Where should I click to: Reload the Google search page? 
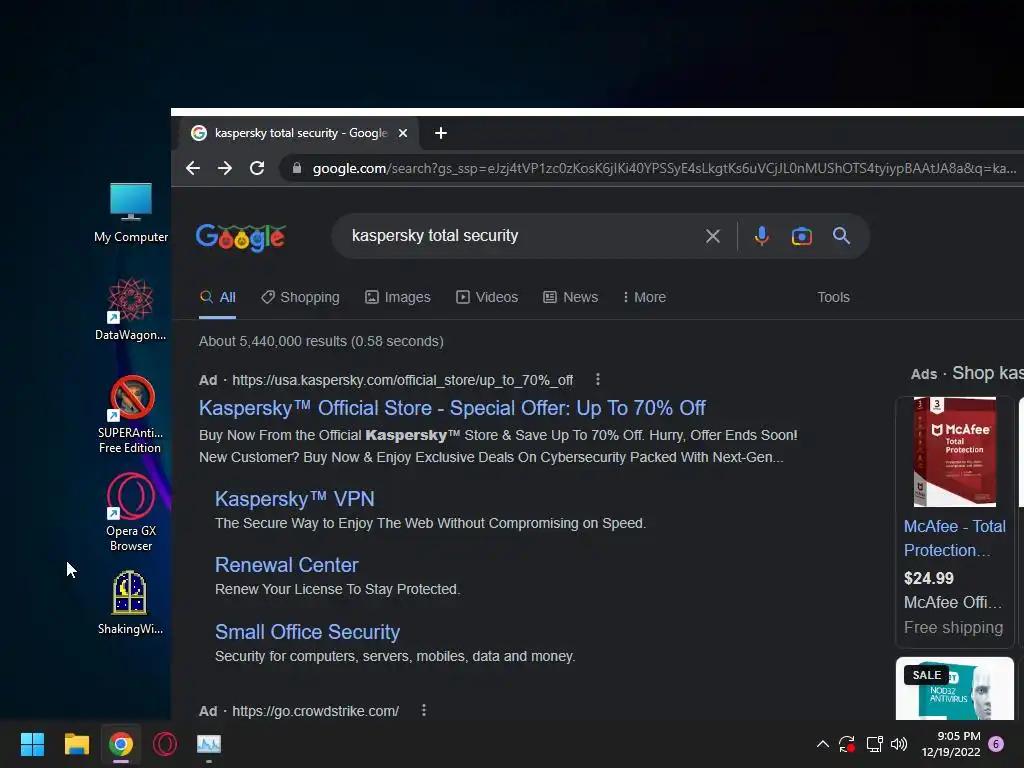[257, 168]
